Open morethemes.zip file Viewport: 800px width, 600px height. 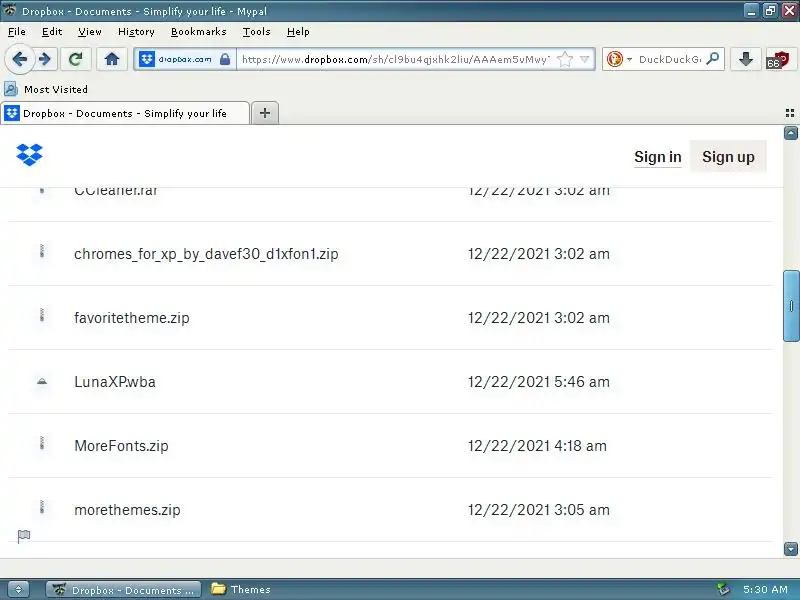click(127, 510)
